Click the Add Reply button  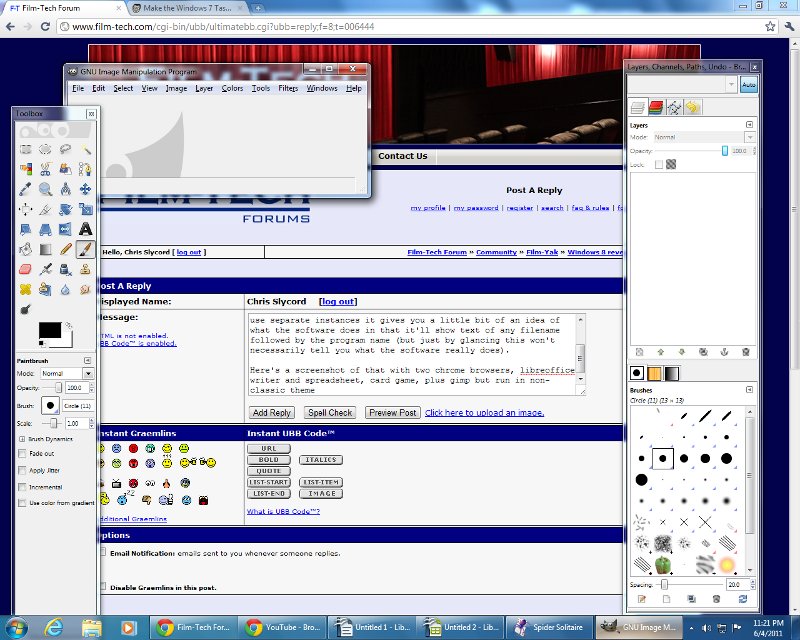pyautogui.click(x=271, y=412)
